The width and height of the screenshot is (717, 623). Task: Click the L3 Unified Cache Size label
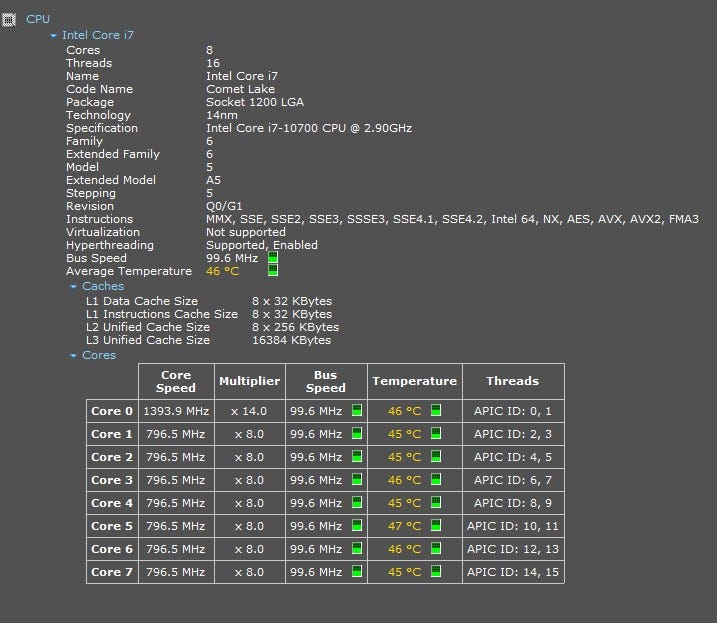[x=148, y=340]
